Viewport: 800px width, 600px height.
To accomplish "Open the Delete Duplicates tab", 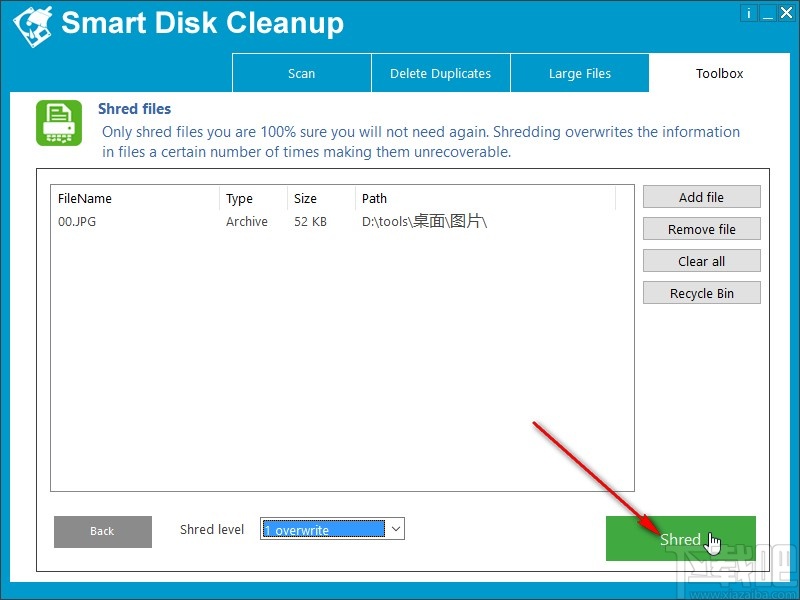I will (x=441, y=73).
